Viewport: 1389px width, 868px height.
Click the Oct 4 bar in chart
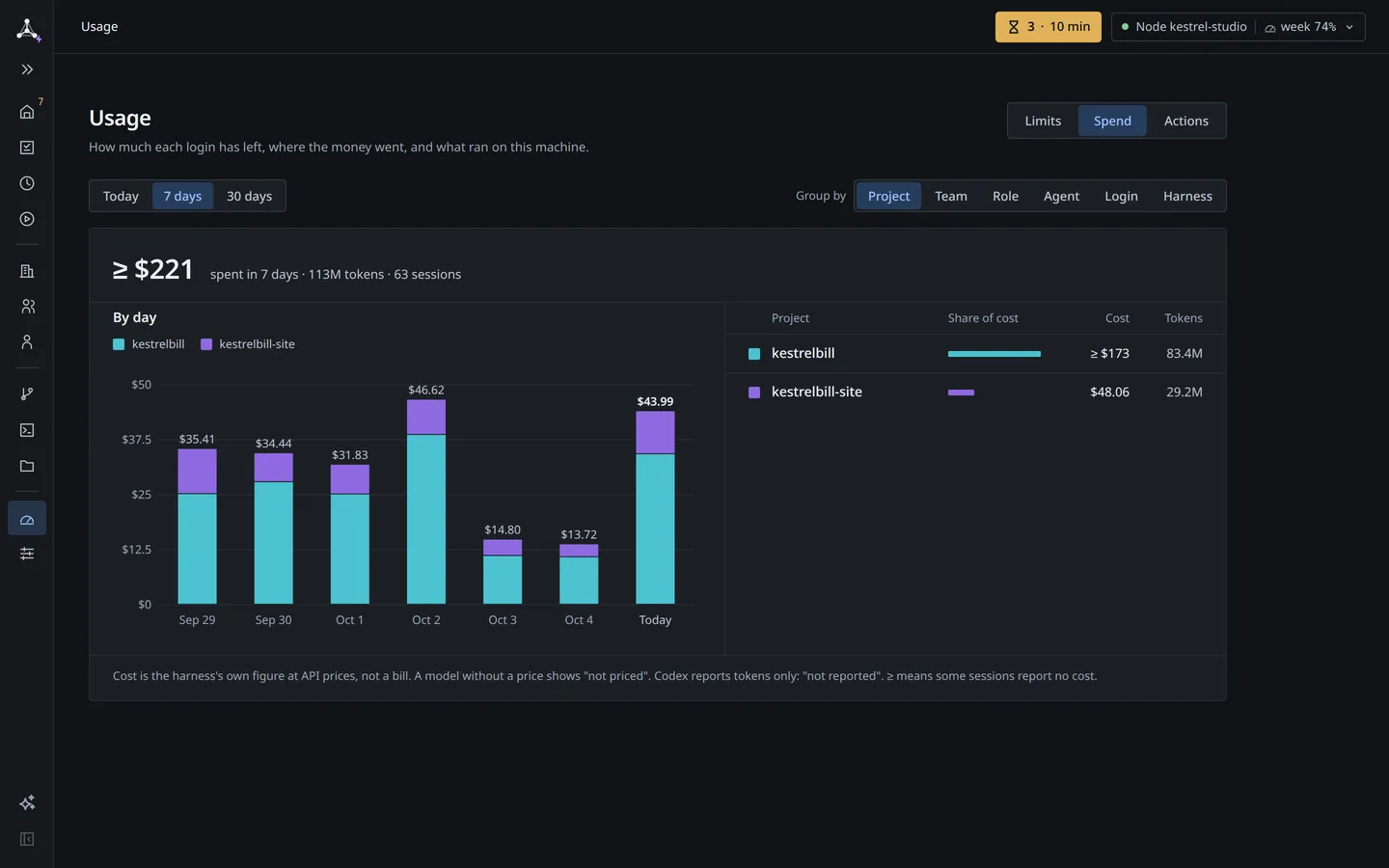pos(579,574)
